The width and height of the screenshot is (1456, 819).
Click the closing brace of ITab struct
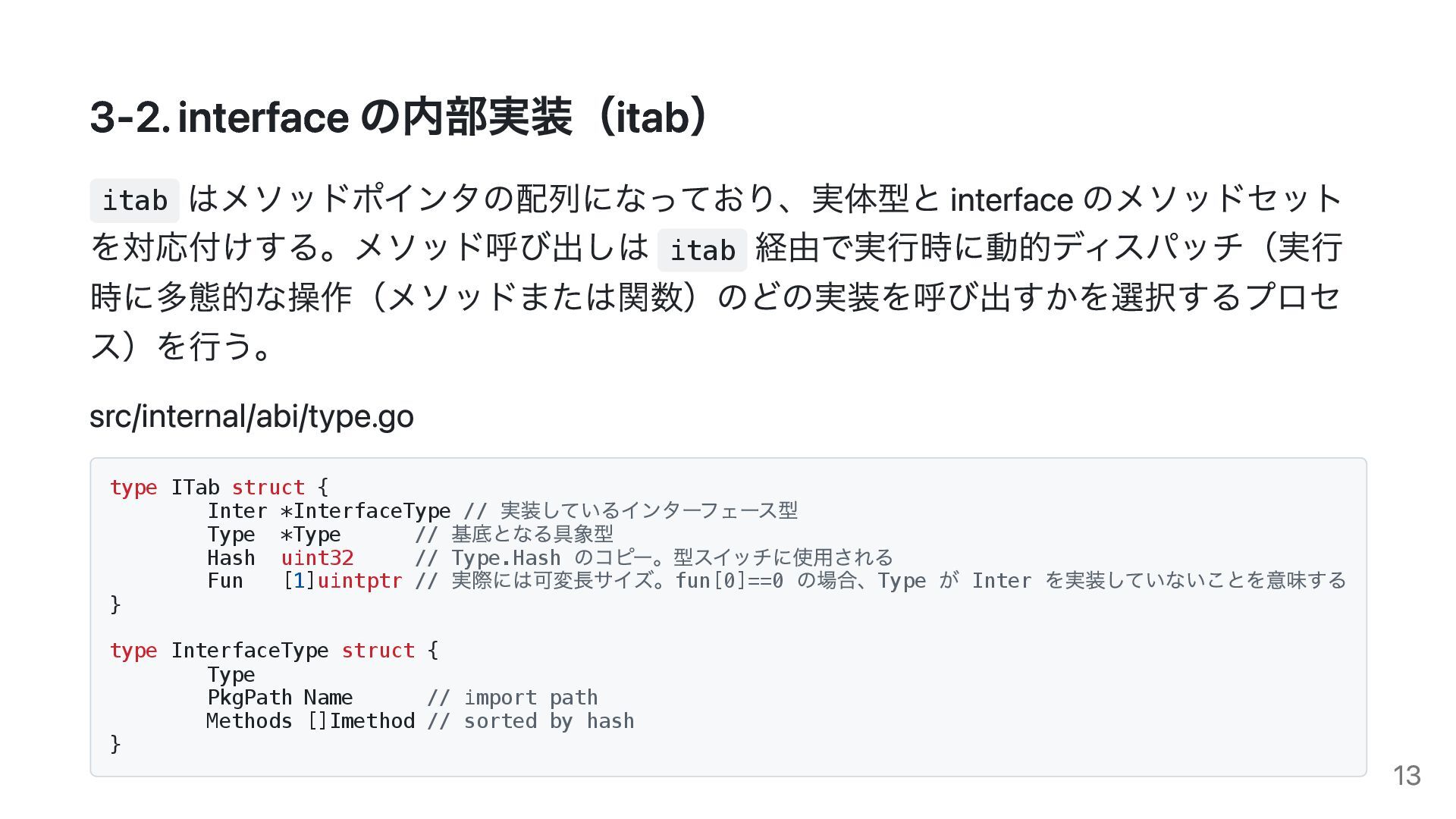coord(115,604)
